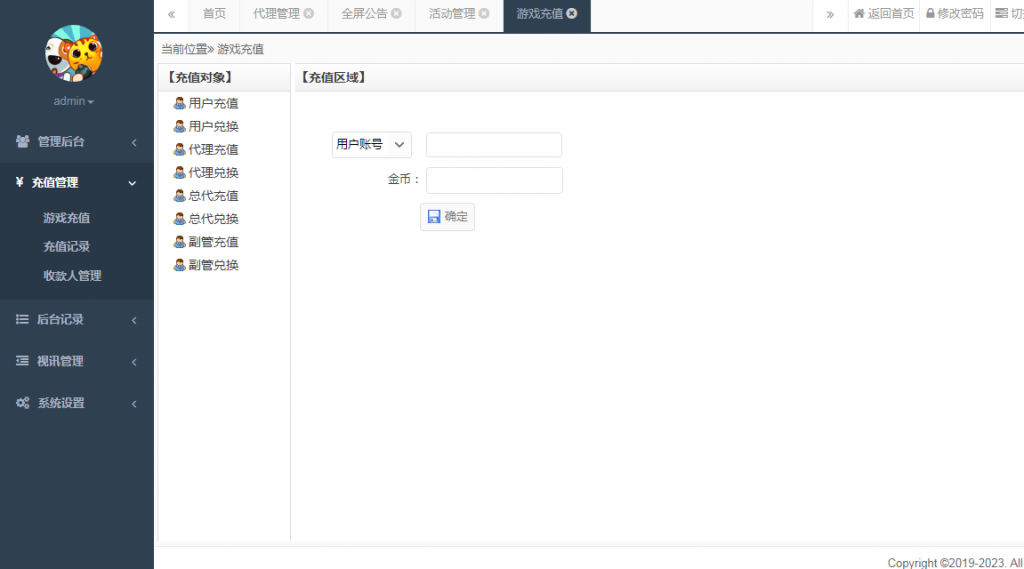Screen dimensions: 1024x569
Task: Click 修改密码 lock link
Action: (x=954, y=14)
